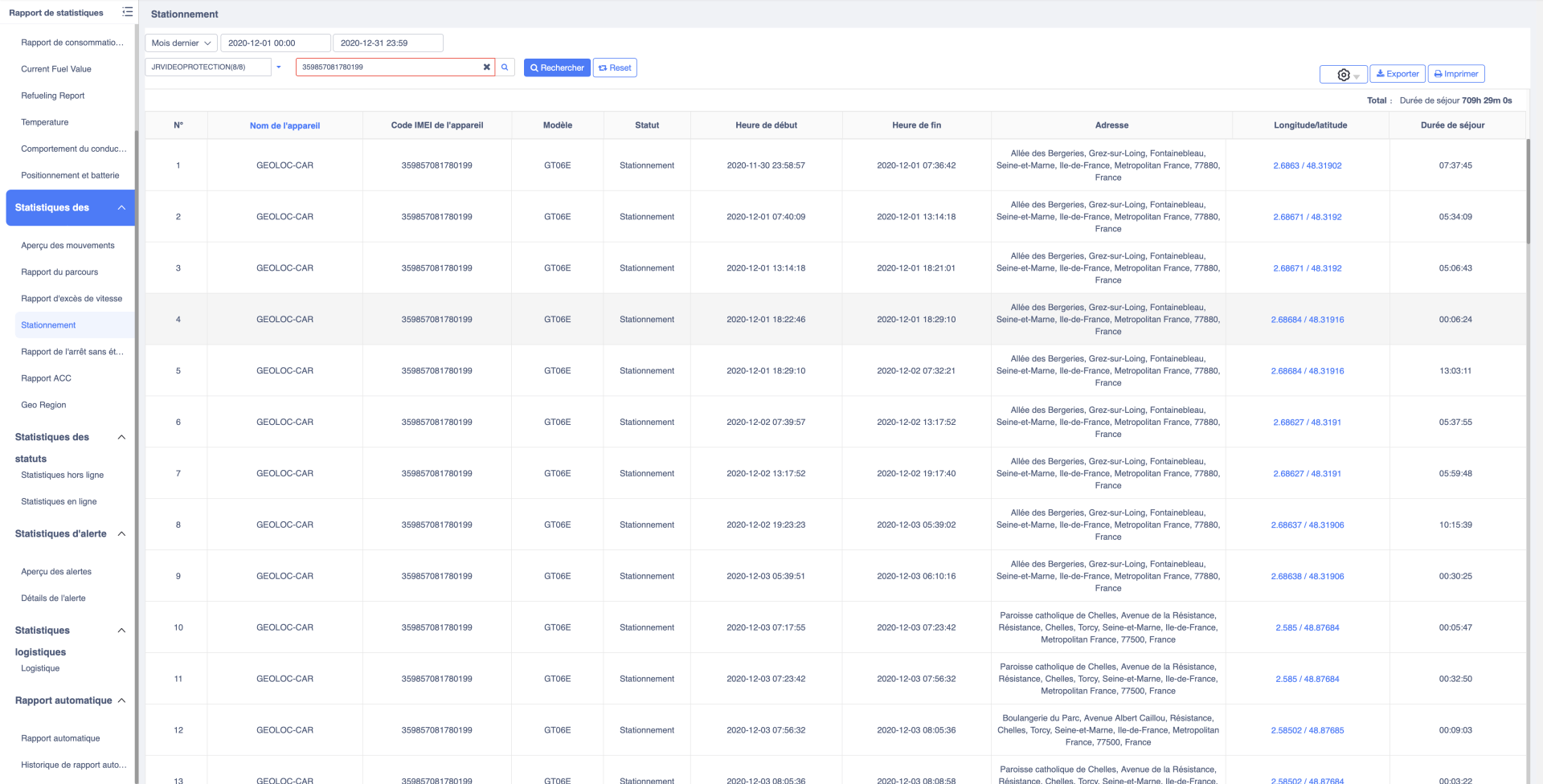The height and width of the screenshot is (784, 1543).
Task: Click Exporter to download the report
Action: pyautogui.click(x=1397, y=74)
